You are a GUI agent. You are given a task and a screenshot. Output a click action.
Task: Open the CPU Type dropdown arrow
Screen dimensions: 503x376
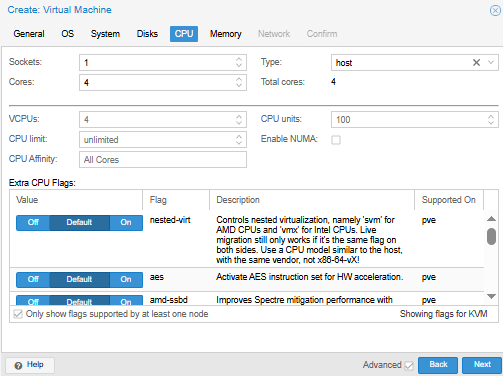(491, 62)
